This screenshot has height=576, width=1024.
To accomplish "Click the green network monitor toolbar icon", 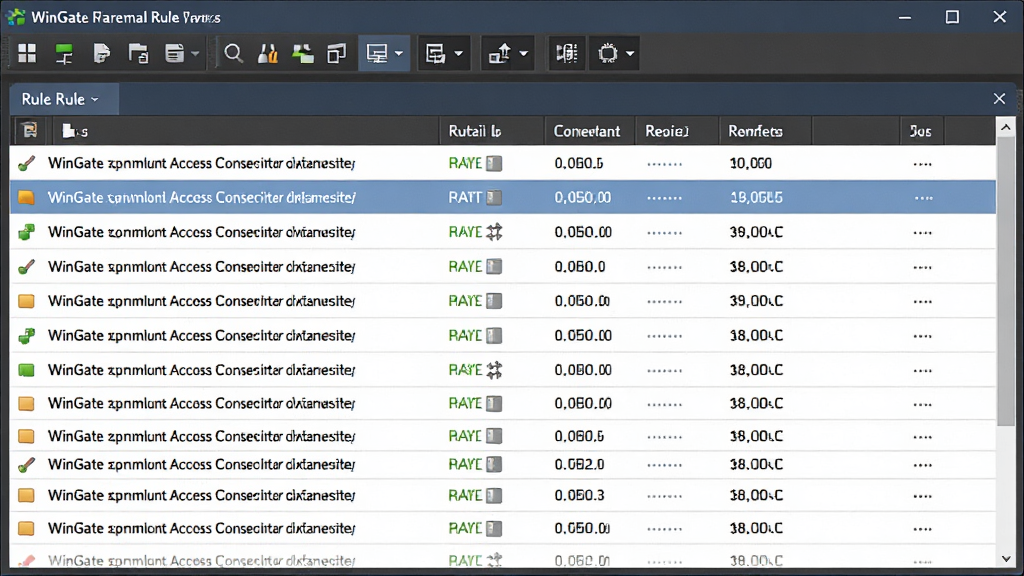I will [64, 54].
